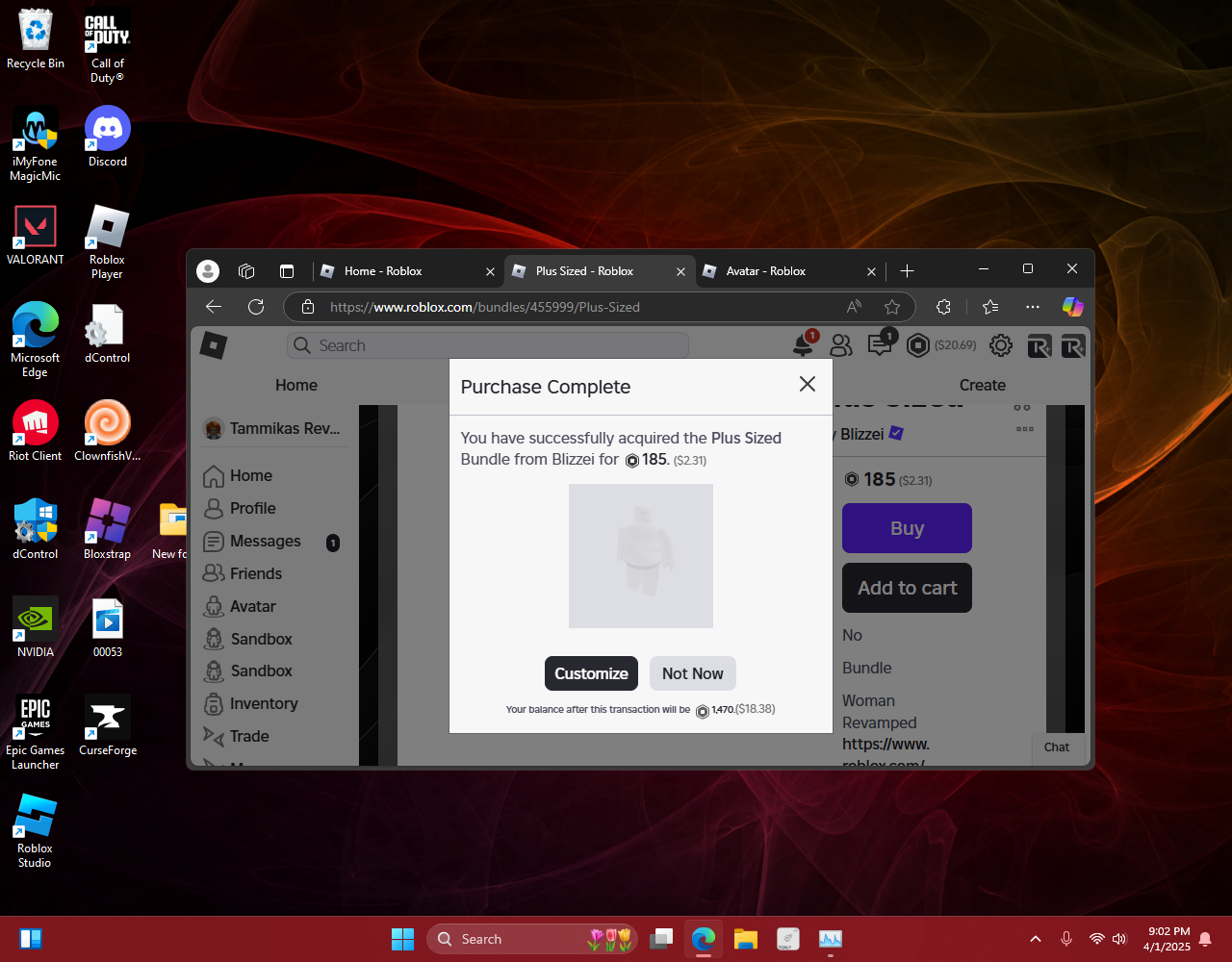
Task: Open Trade in Roblox sidebar
Action: click(248, 736)
